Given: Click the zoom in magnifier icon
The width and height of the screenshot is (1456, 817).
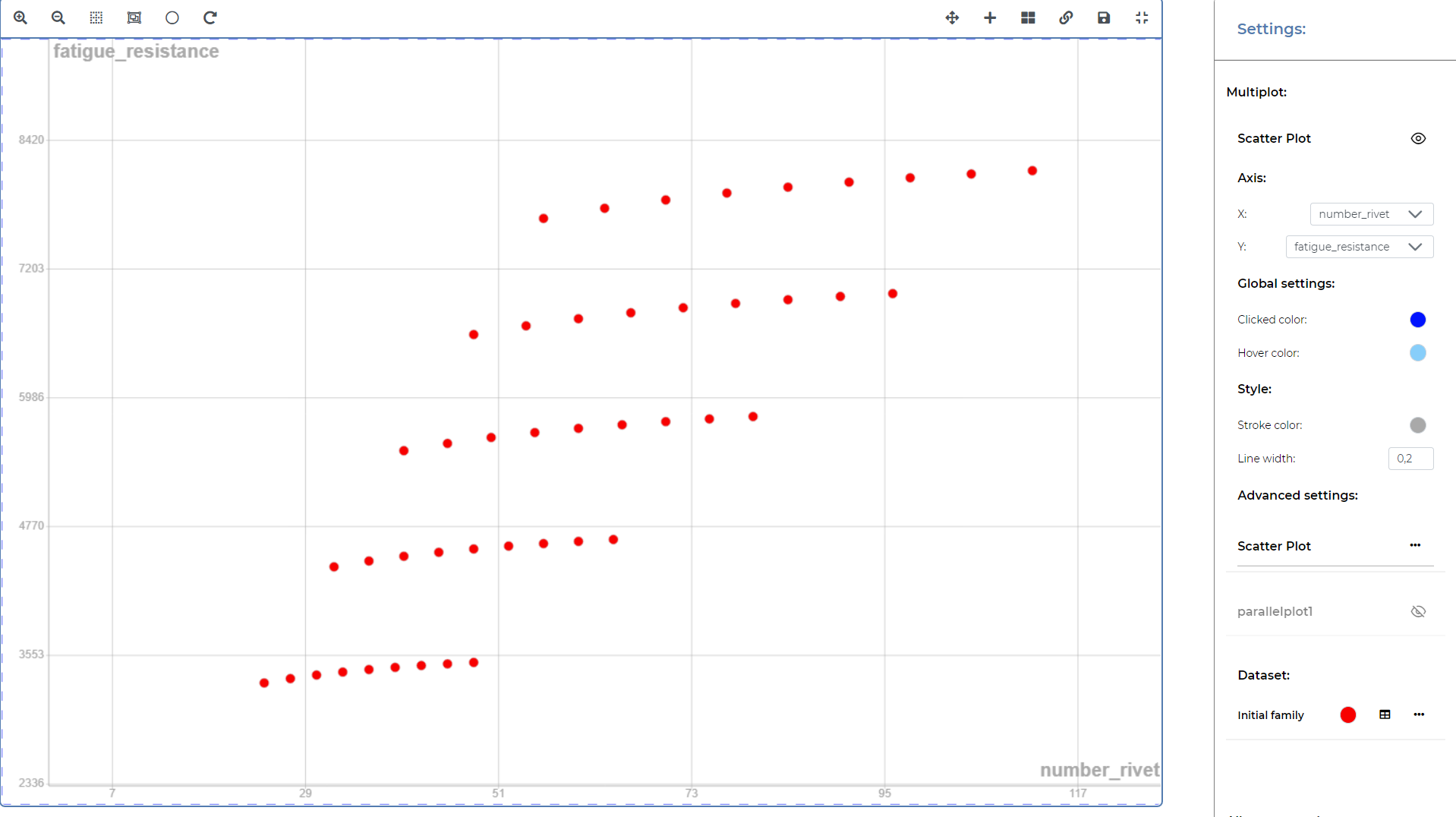Looking at the screenshot, I should point(20,17).
